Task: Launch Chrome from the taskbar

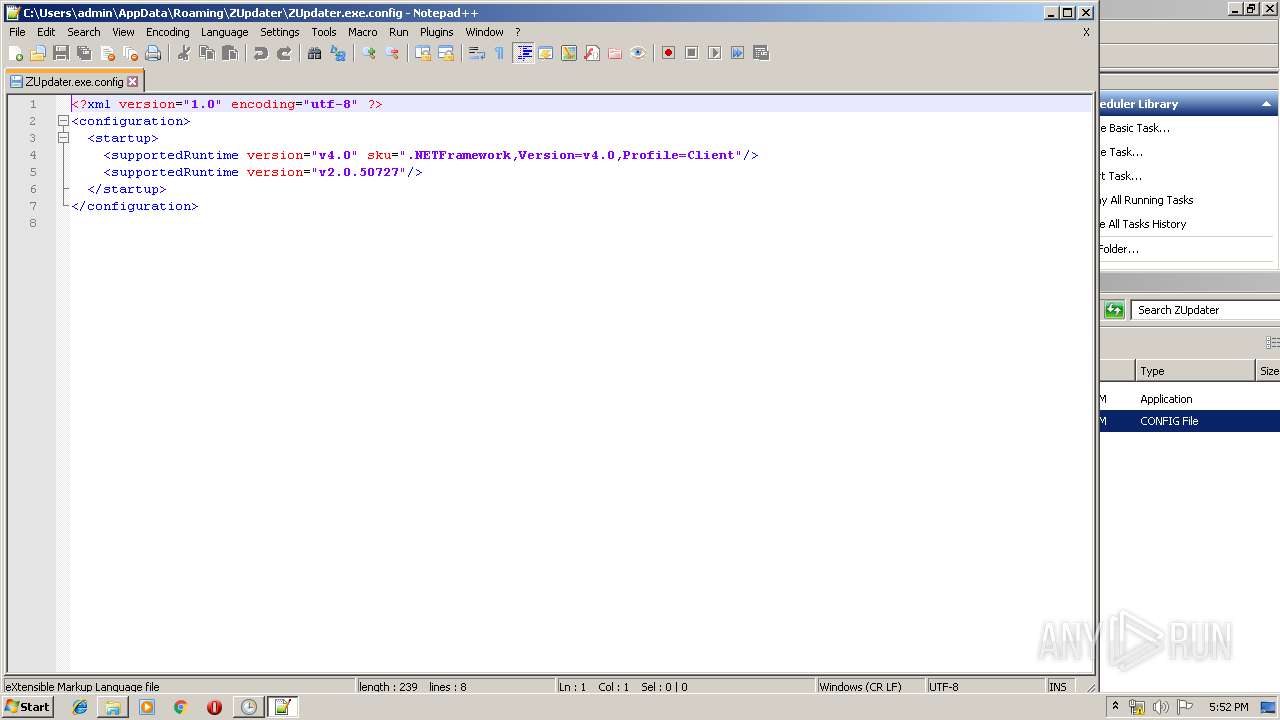Action: (x=181, y=707)
